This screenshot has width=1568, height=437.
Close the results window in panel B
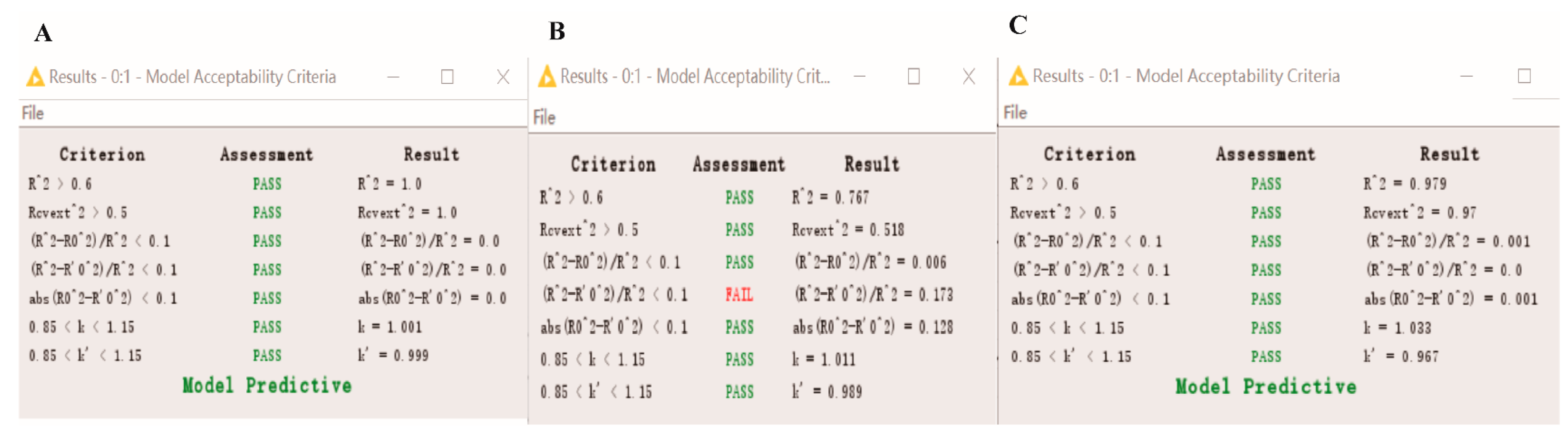coord(969,77)
